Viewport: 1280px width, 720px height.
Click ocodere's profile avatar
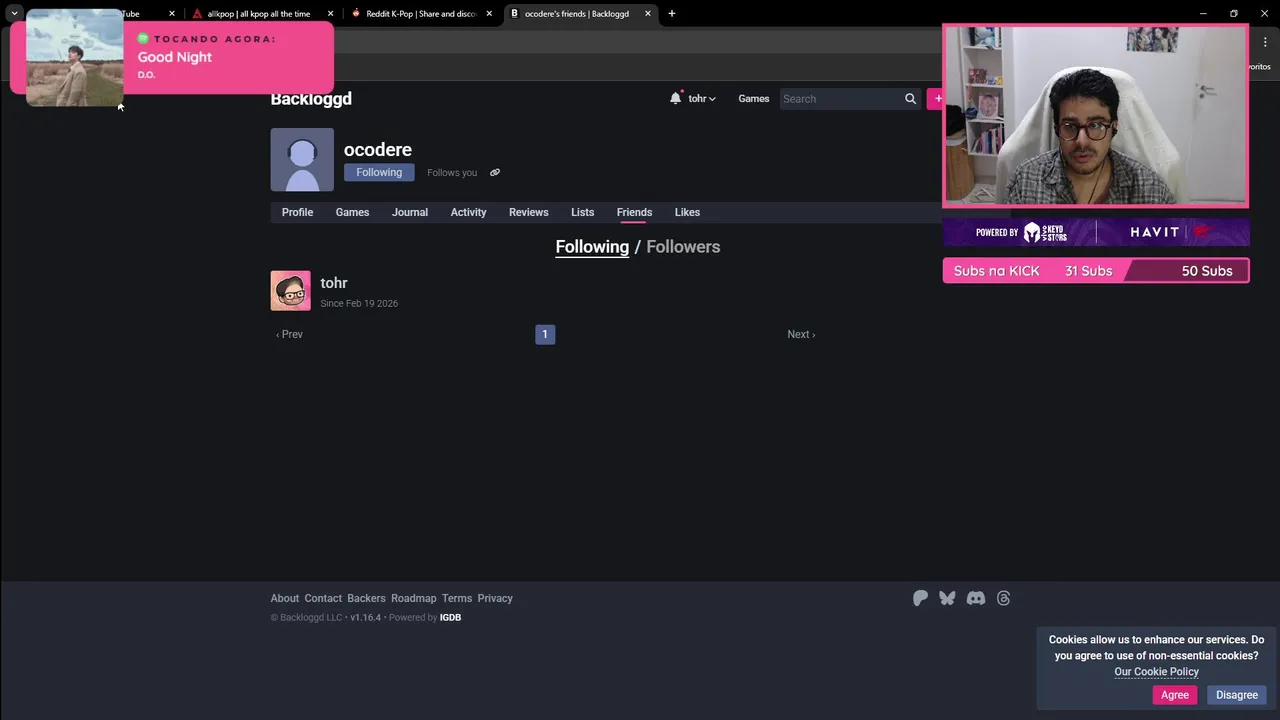click(x=302, y=160)
